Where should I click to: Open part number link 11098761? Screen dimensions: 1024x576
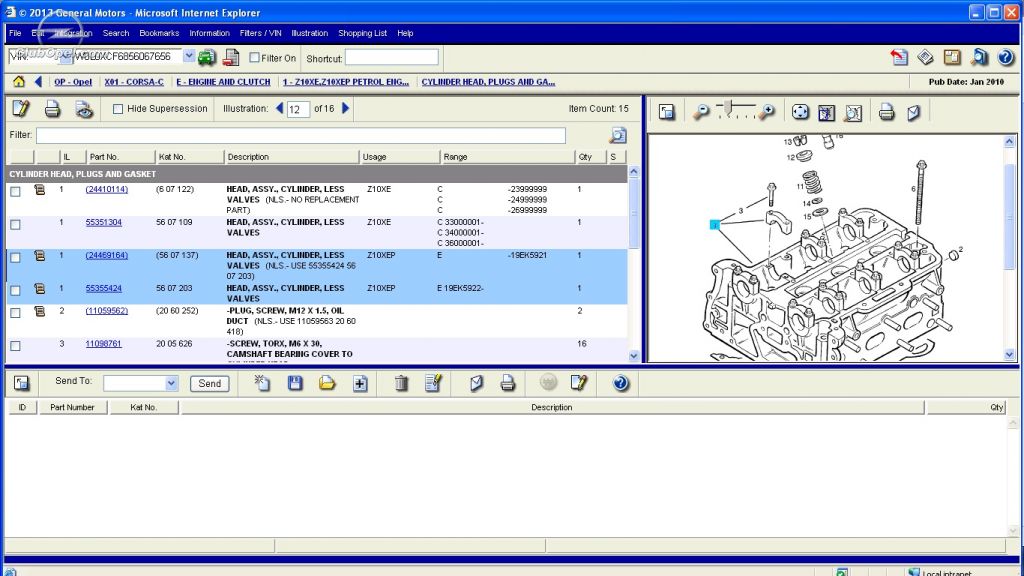pyautogui.click(x=103, y=344)
